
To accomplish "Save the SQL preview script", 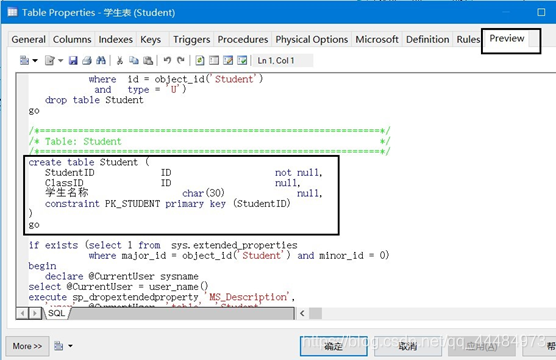I will tap(73, 61).
